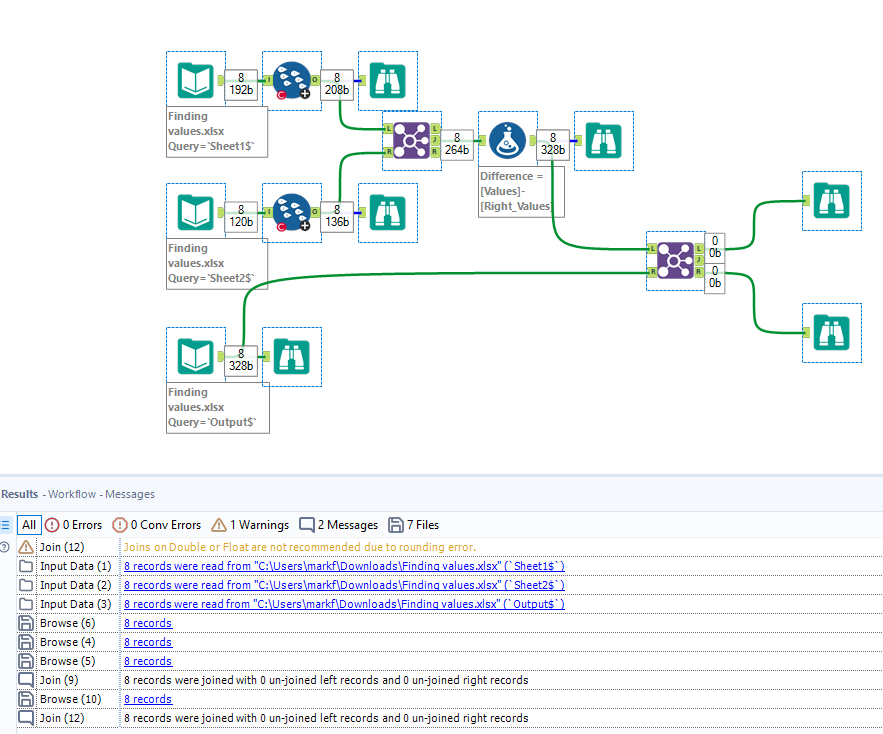Open the Sheet1$ records read link
Screen dimensions: 883x734
[x=344, y=566]
